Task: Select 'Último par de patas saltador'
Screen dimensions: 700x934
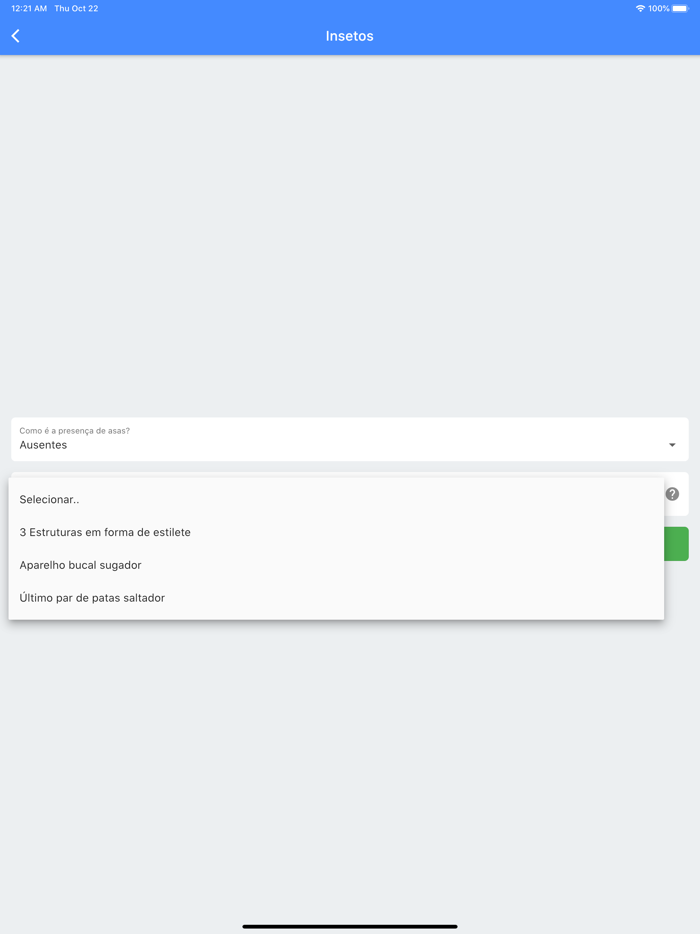Action: (92, 598)
